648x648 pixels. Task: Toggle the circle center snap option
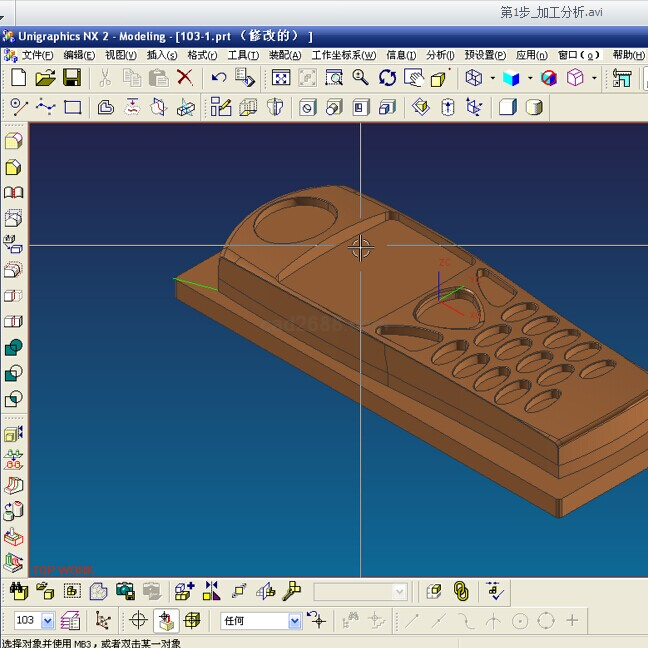[520, 621]
